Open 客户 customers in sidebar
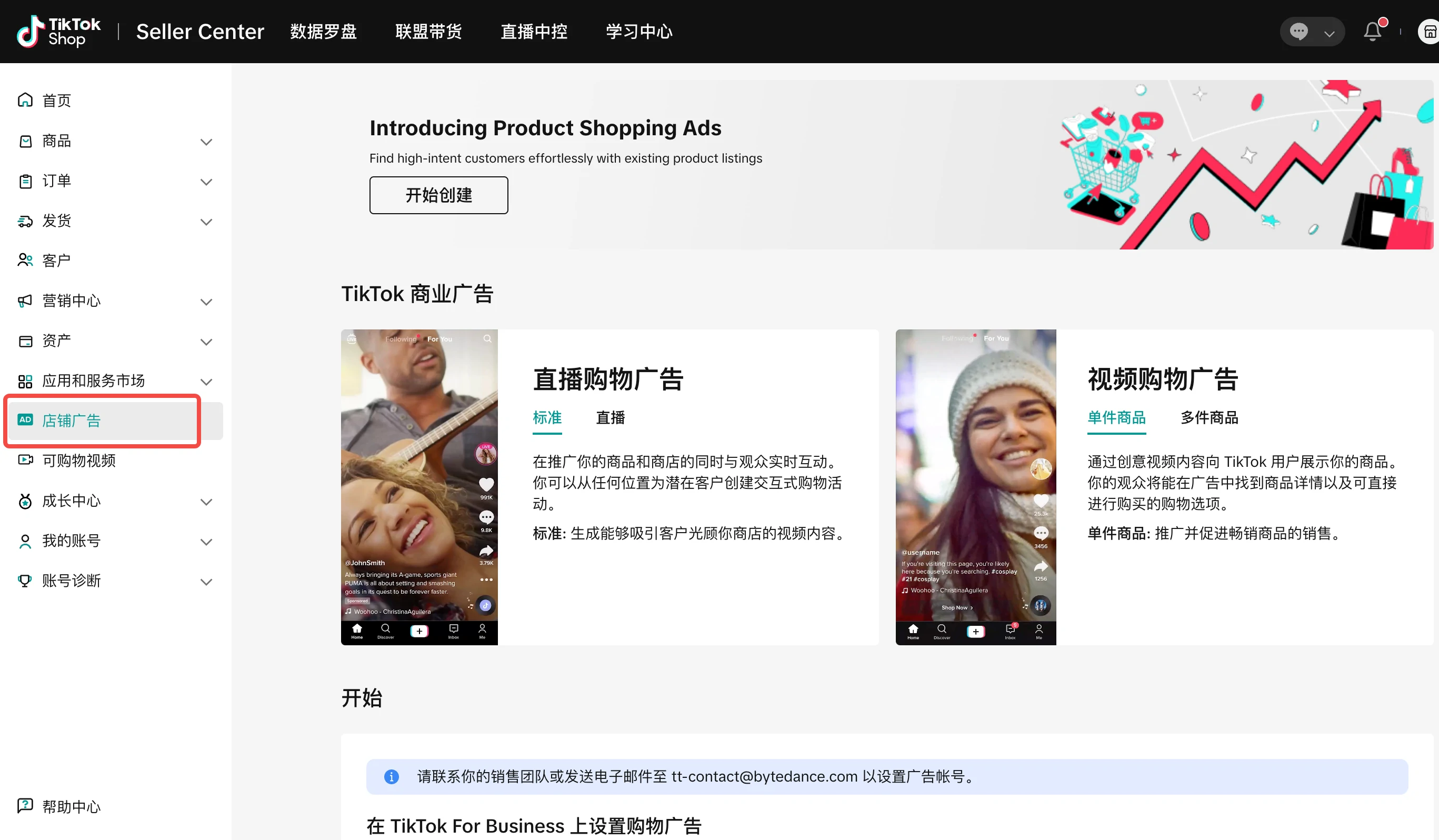The height and width of the screenshot is (840, 1439). click(56, 261)
